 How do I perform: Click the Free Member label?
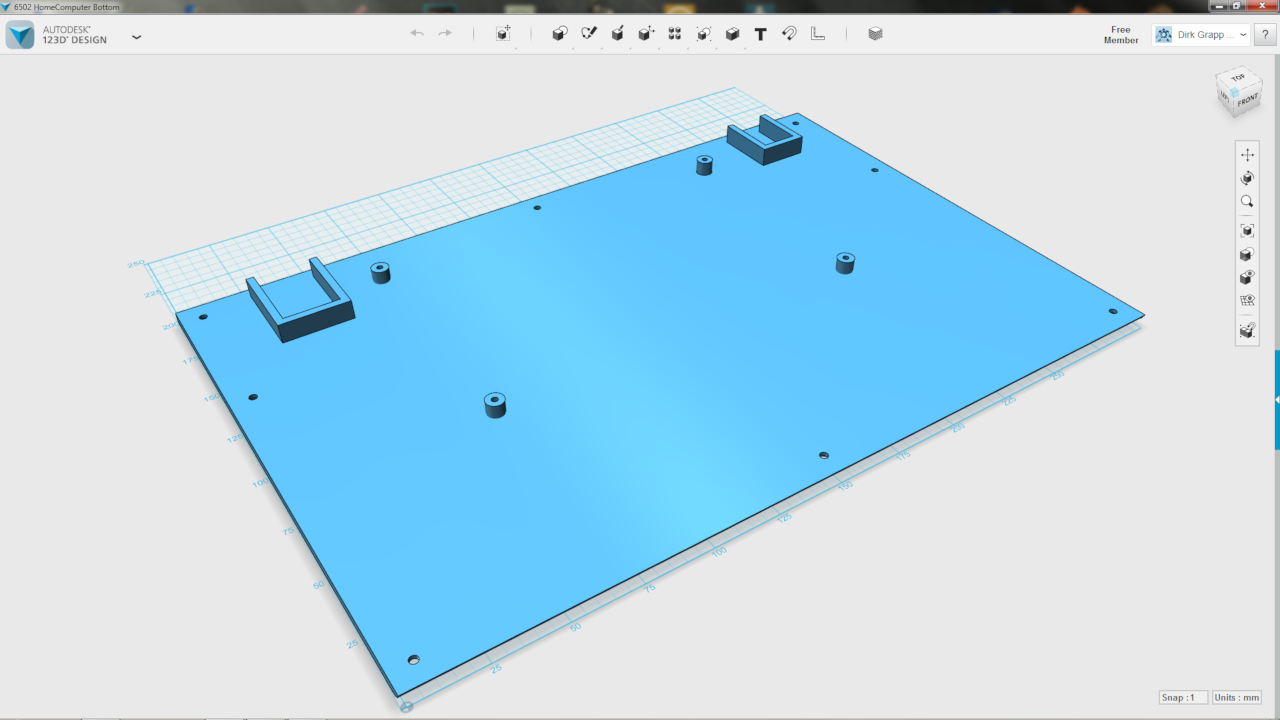(1121, 35)
